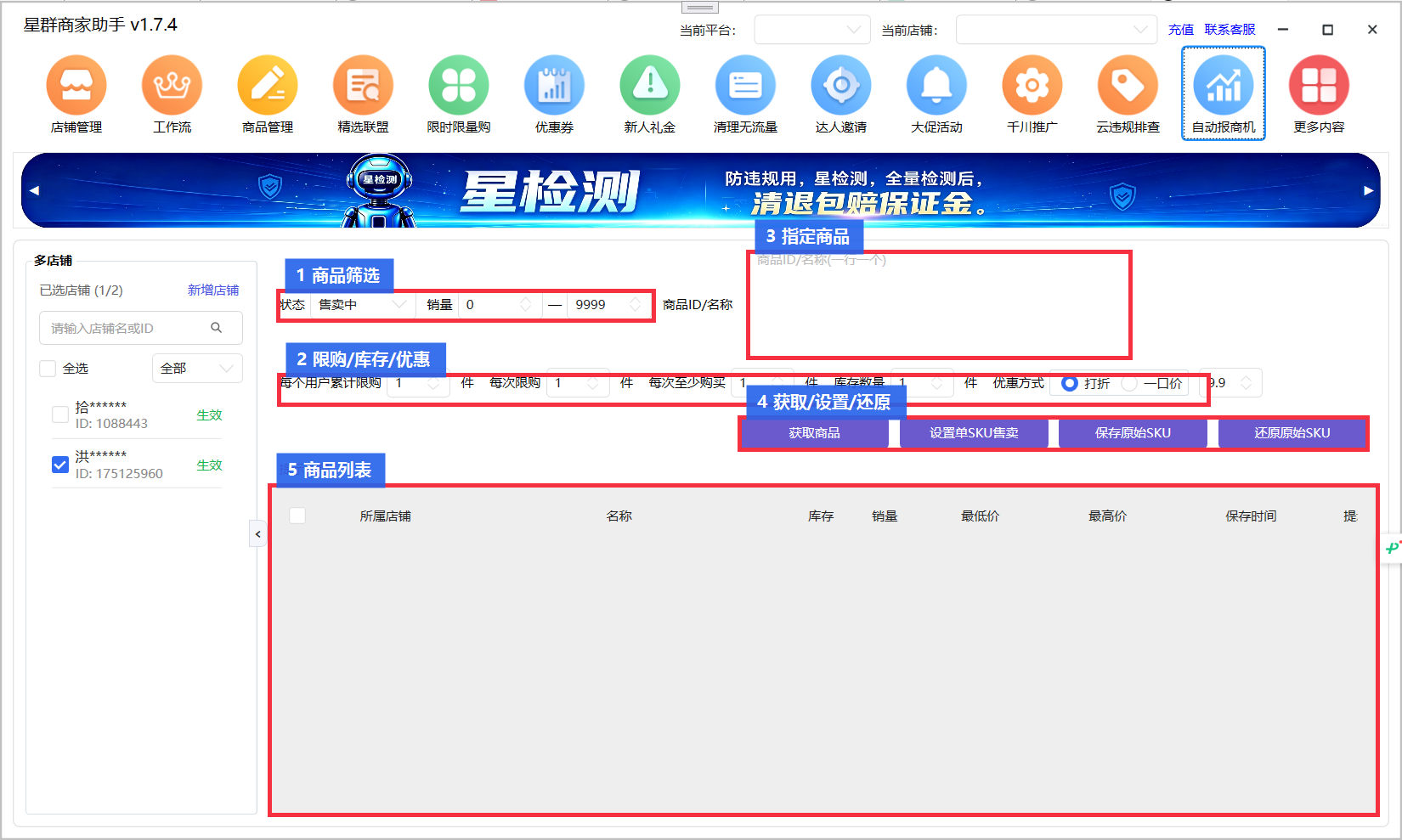This screenshot has width=1402, height=840.
Task: Check the store 拾****** checkbox
Action: tap(60, 414)
